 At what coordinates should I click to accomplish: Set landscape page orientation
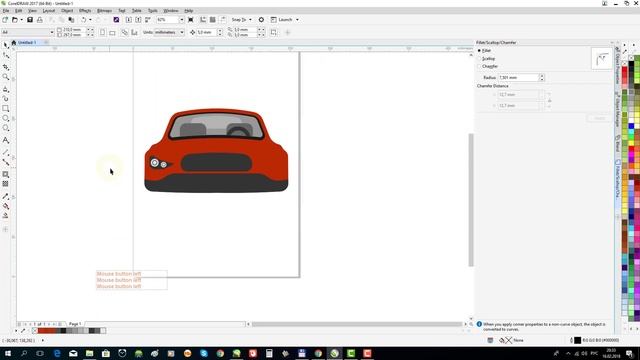112,32
